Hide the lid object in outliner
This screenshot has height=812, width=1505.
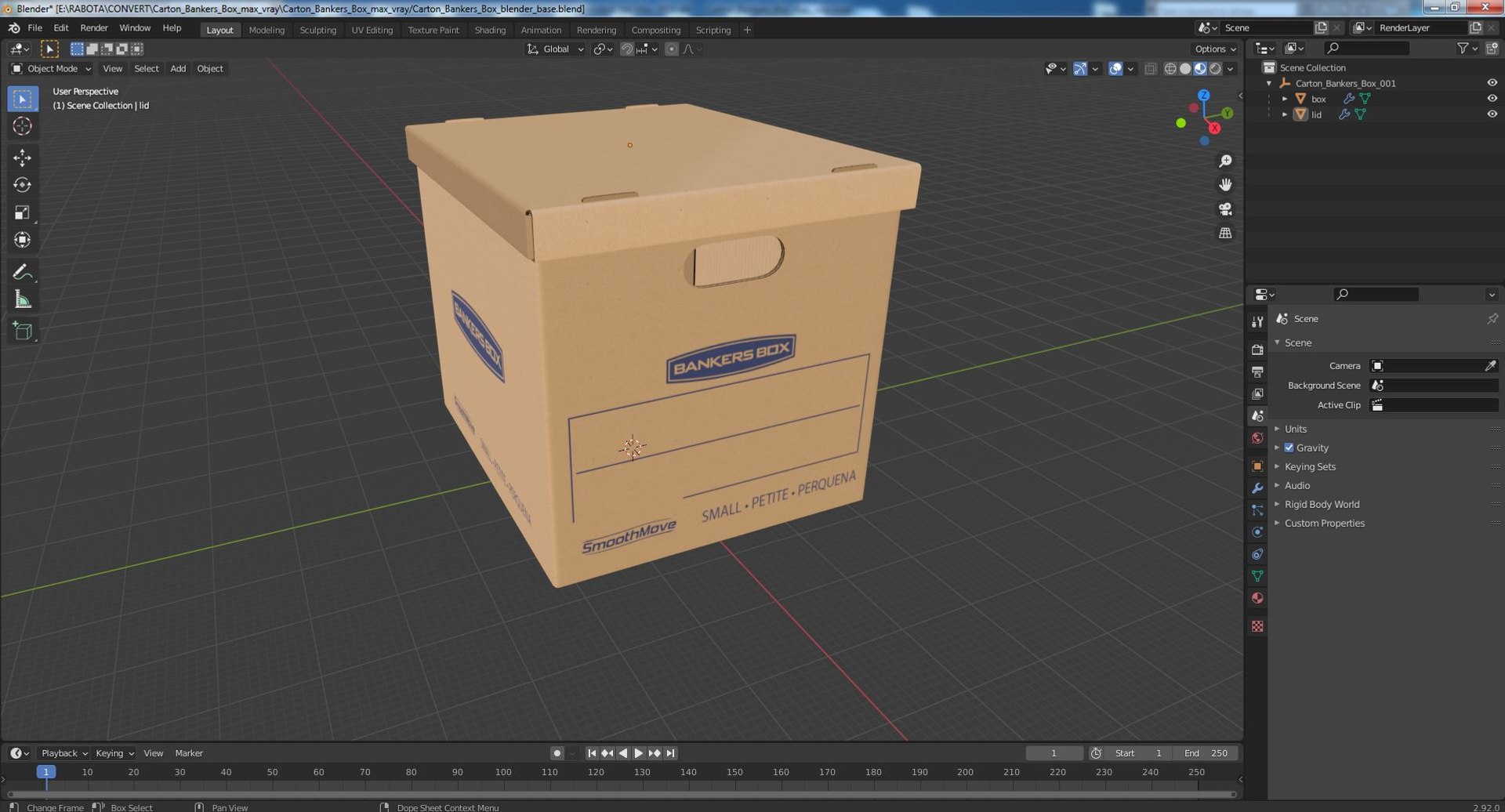tap(1492, 114)
